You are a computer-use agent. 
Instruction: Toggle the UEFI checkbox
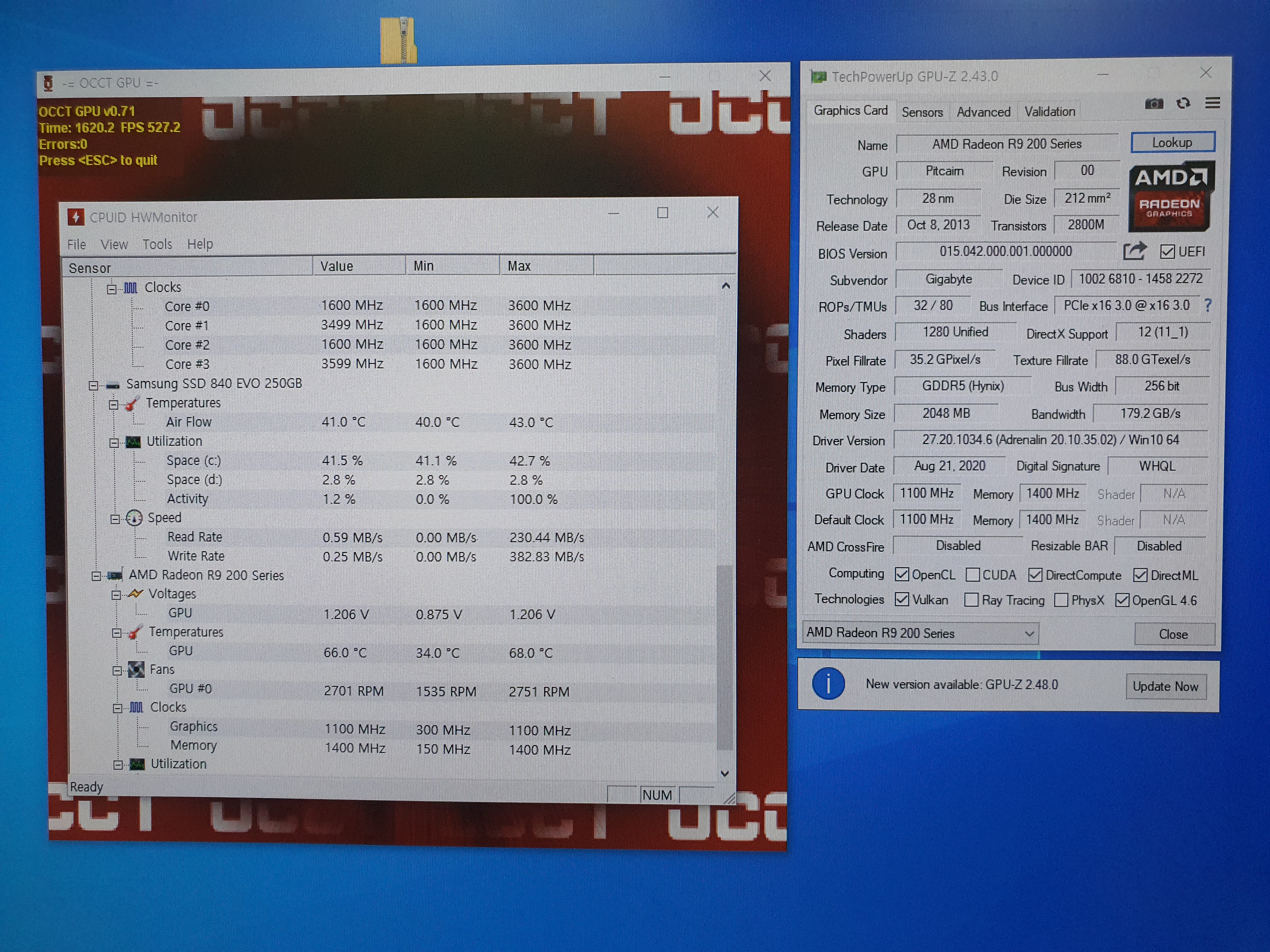[x=1167, y=252]
